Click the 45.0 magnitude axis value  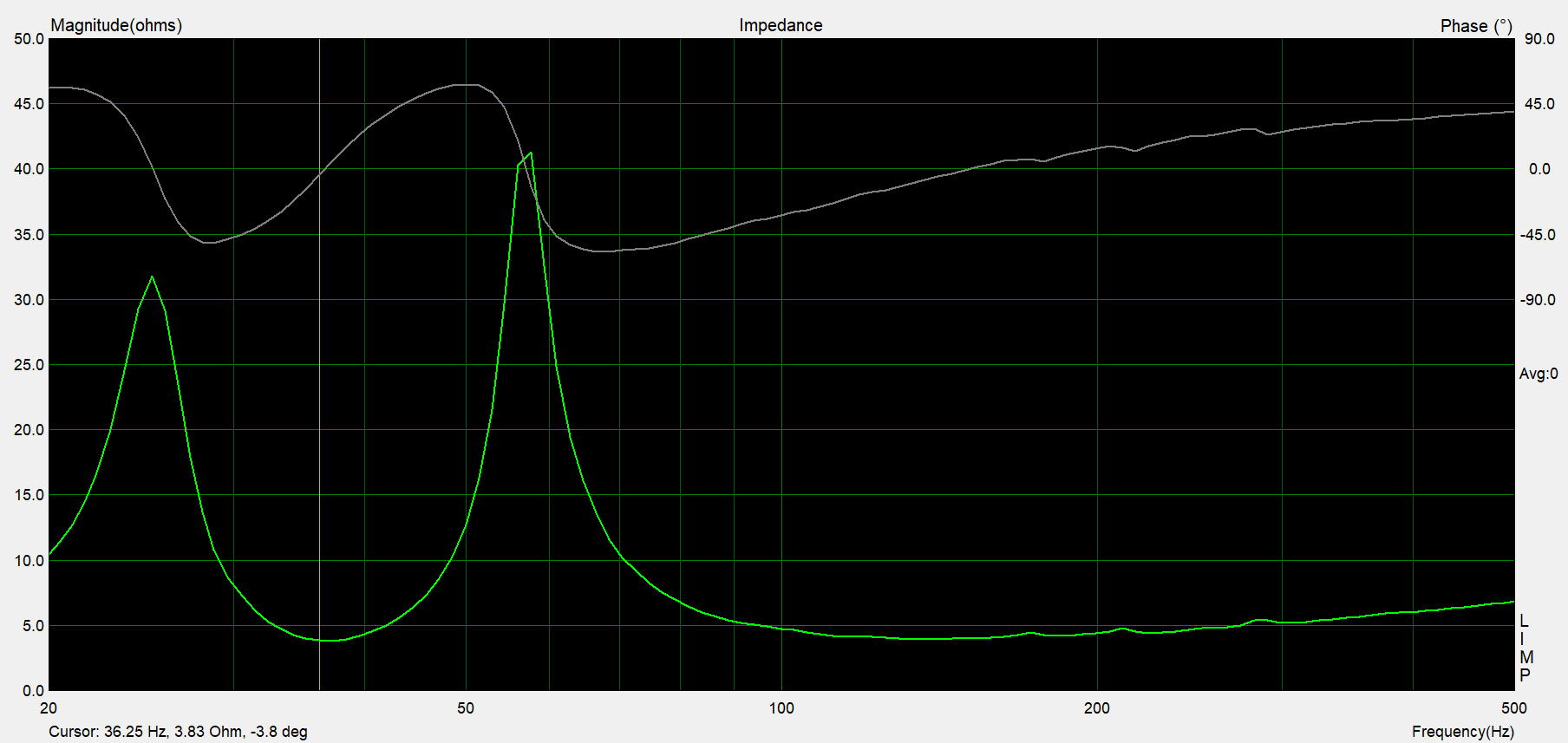click(29, 104)
